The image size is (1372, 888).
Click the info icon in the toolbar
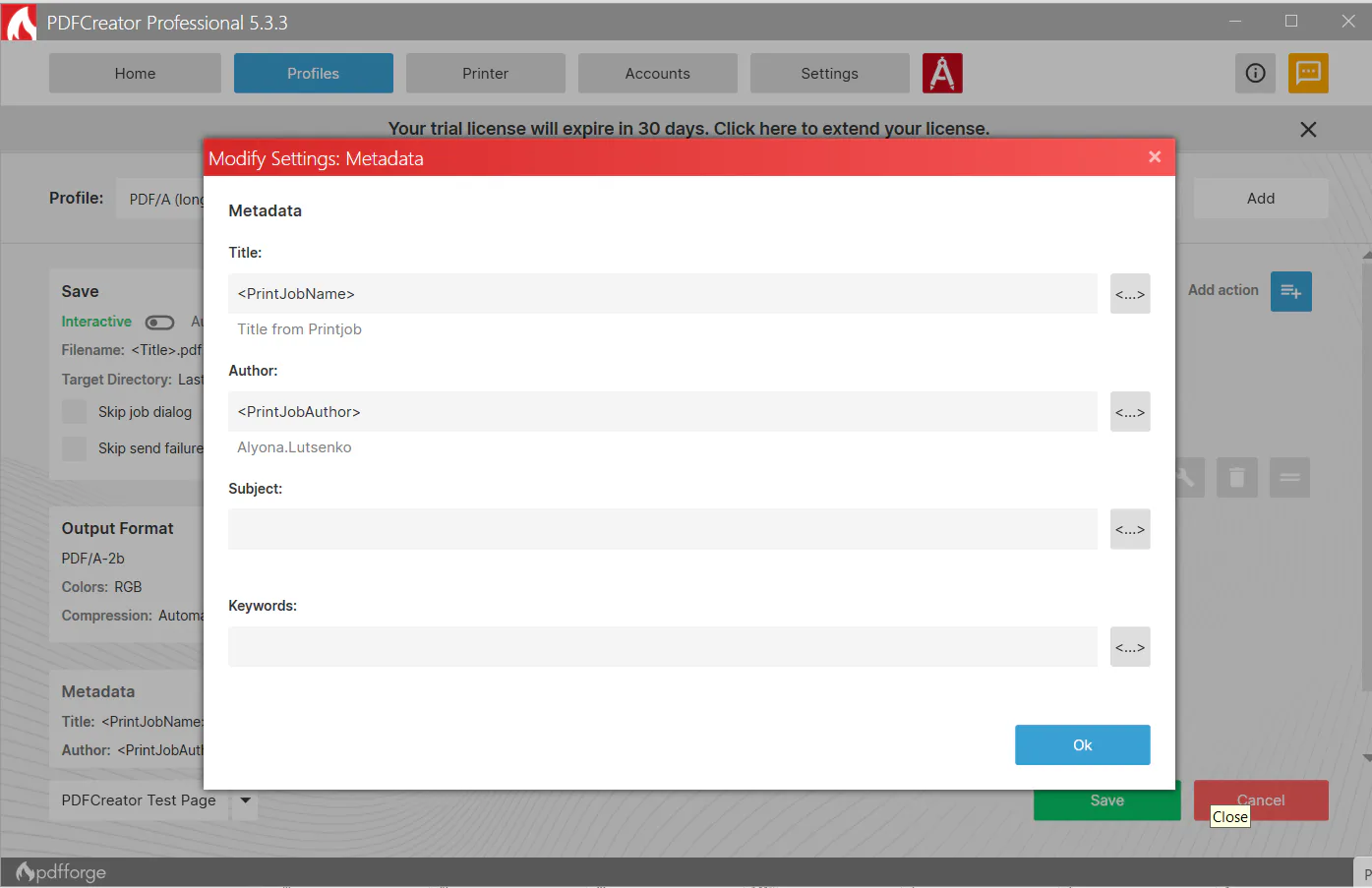coord(1255,73)
